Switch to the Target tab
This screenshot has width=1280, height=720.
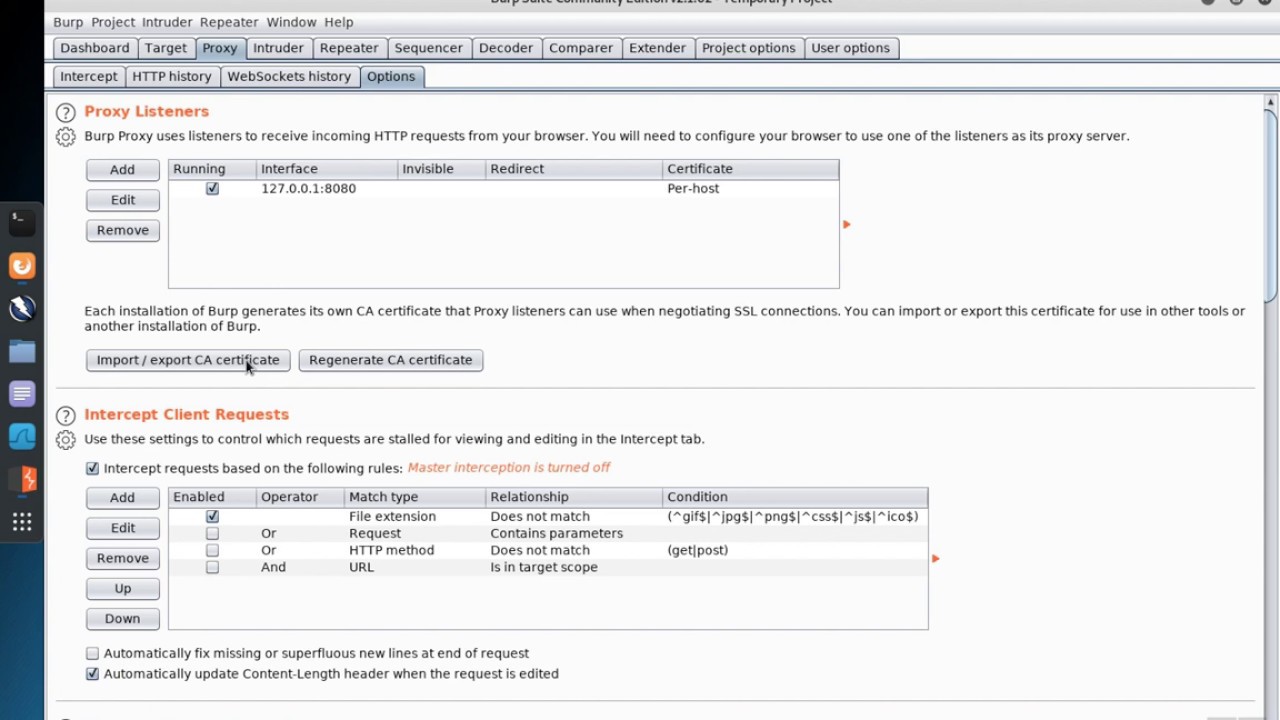(x=165, y=48)
